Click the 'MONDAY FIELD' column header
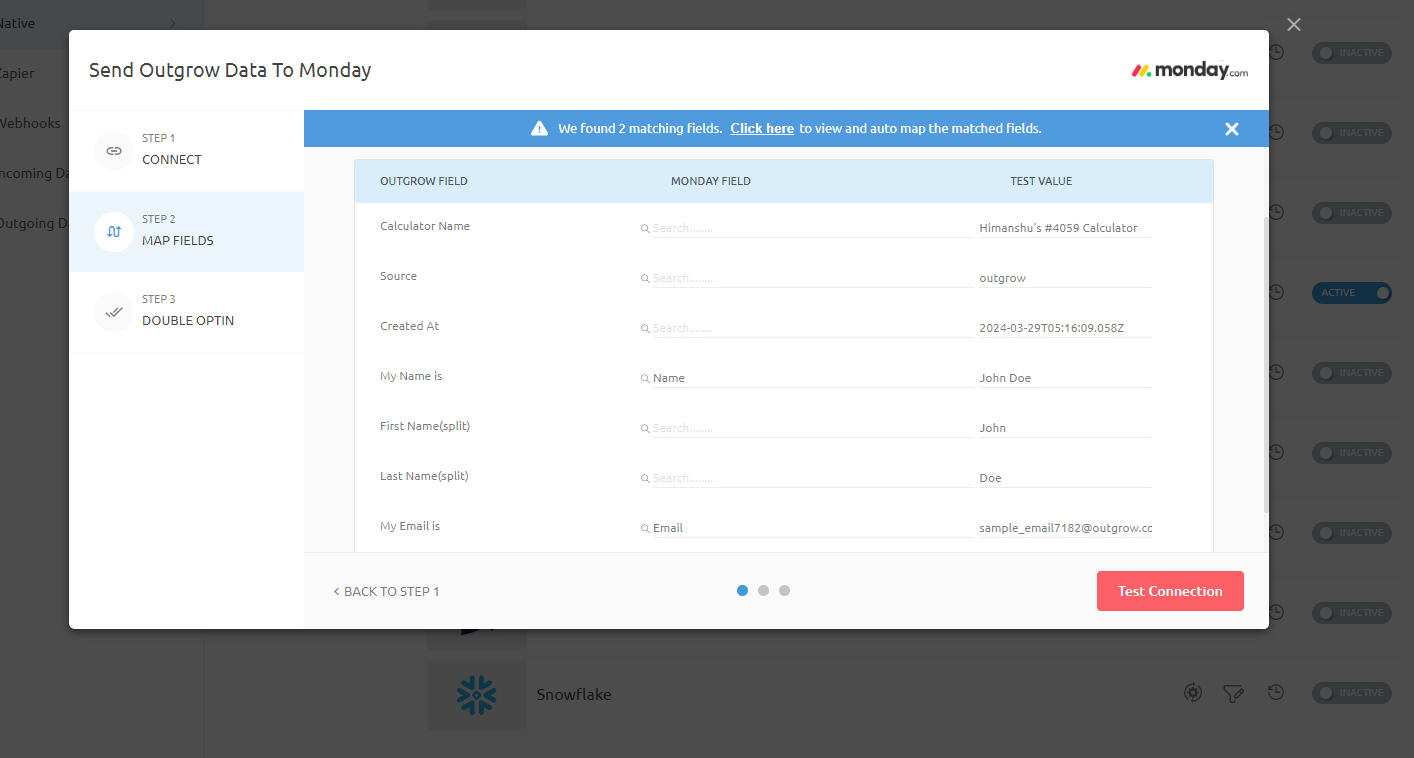The height and width of the screenshot is (758, 1414). pos(711,181)
